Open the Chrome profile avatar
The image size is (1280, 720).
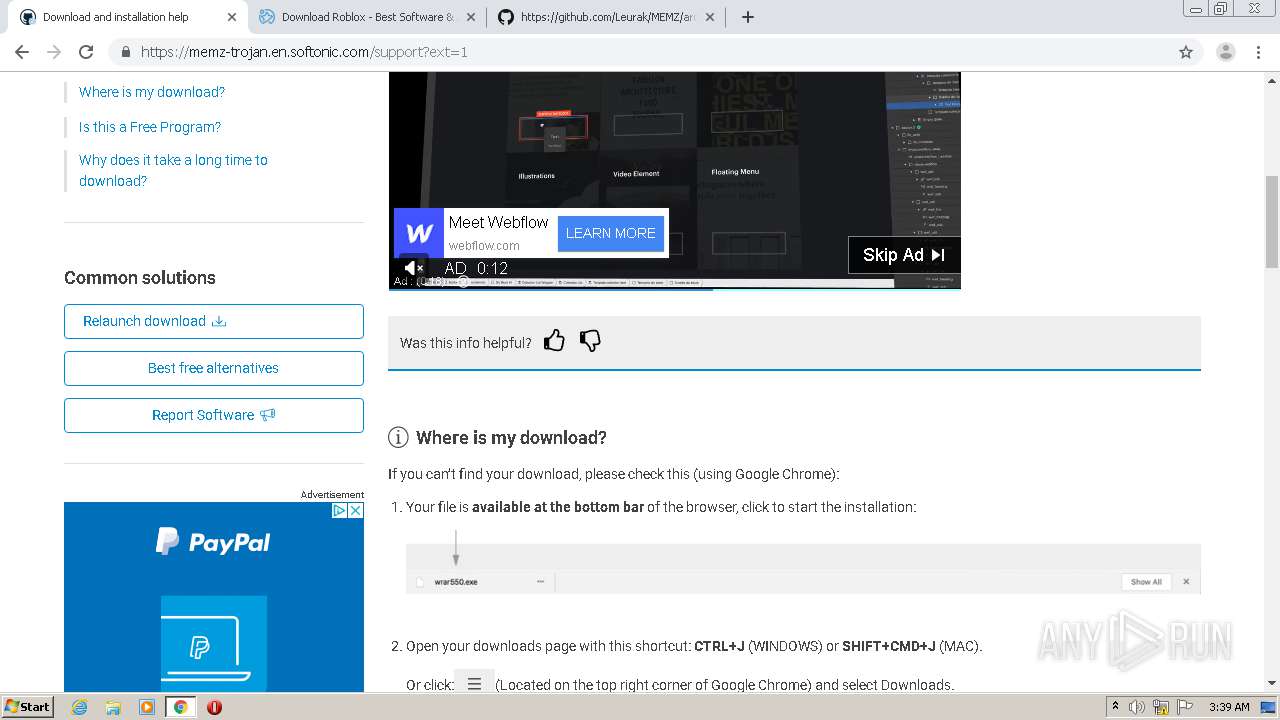pos(1226,52)
